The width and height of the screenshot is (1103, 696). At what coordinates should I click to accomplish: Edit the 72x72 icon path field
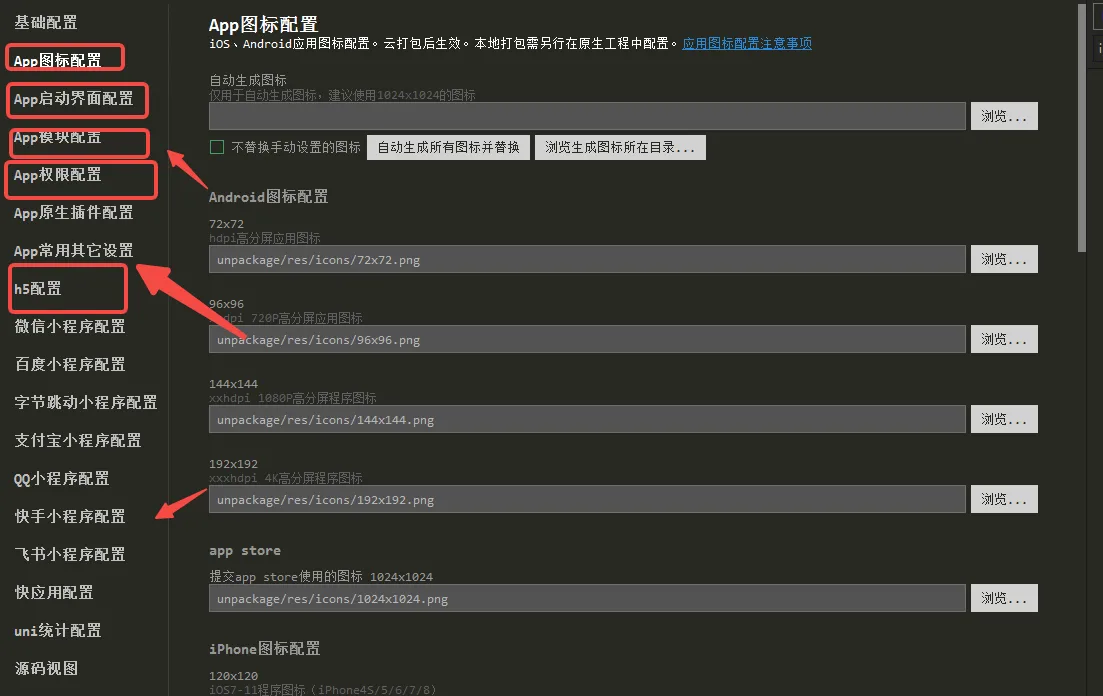pos(587,260)
